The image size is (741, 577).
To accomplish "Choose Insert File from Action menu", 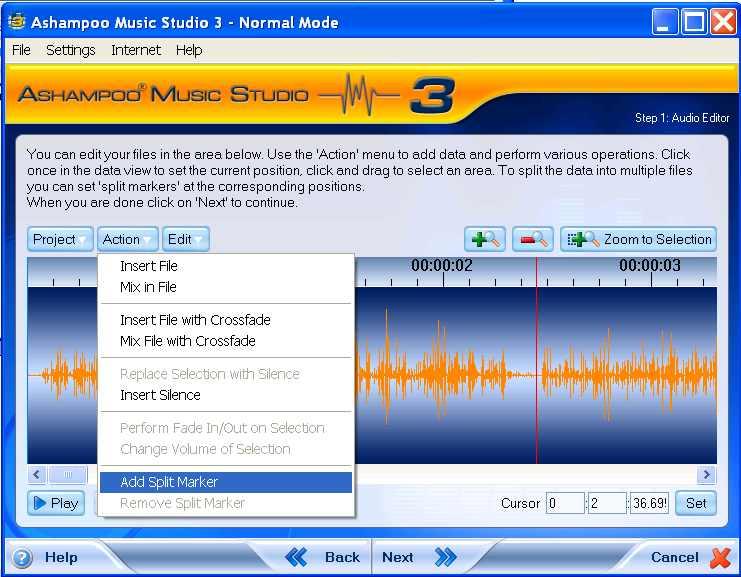I will tap(149, 266).
